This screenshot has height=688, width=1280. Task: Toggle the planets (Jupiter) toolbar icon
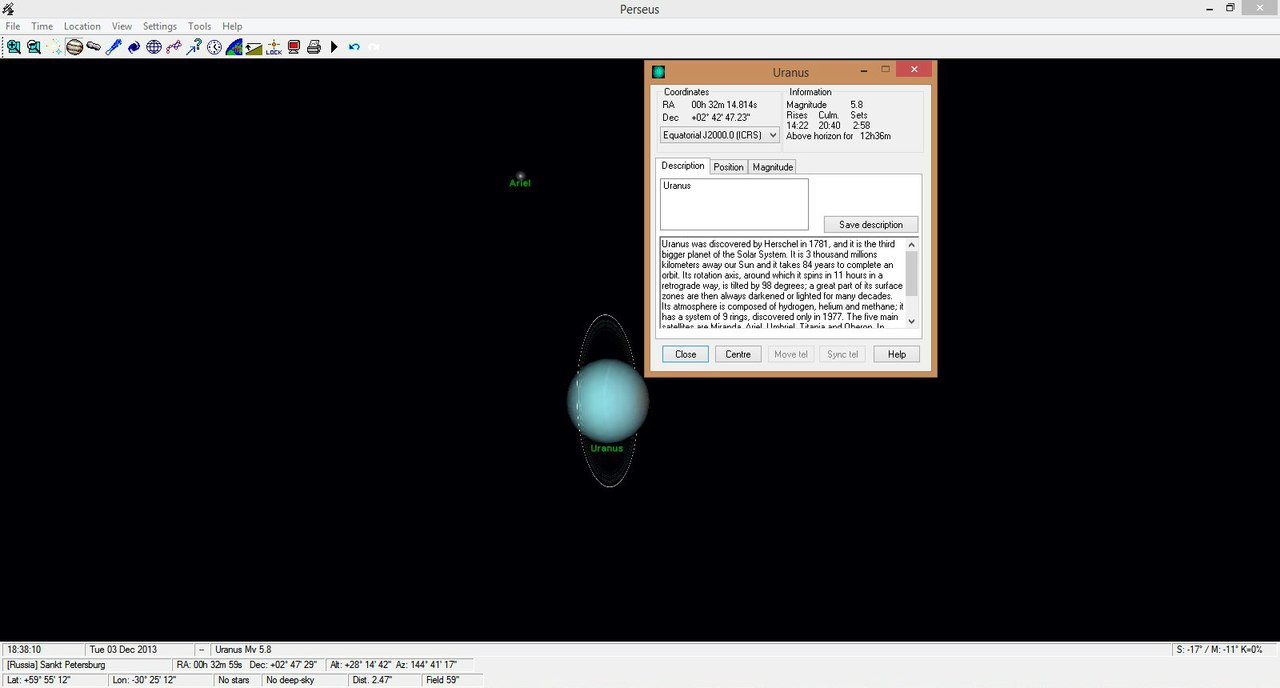[74, 47]
